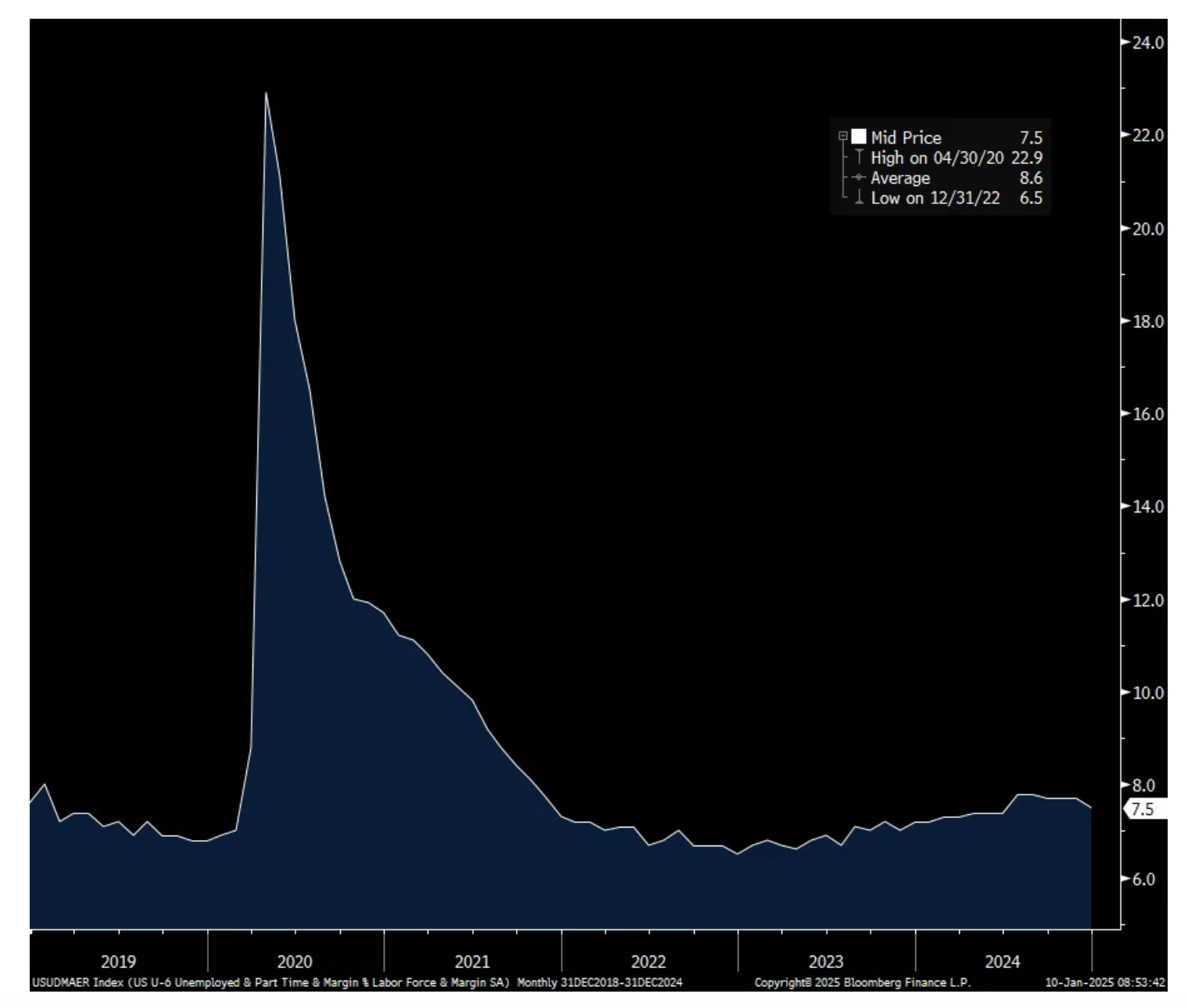Click the USUDMAER Index ticker text
Image resolution: width=1188 pixels, height=1008 pixels.
[x=77, y=983]
